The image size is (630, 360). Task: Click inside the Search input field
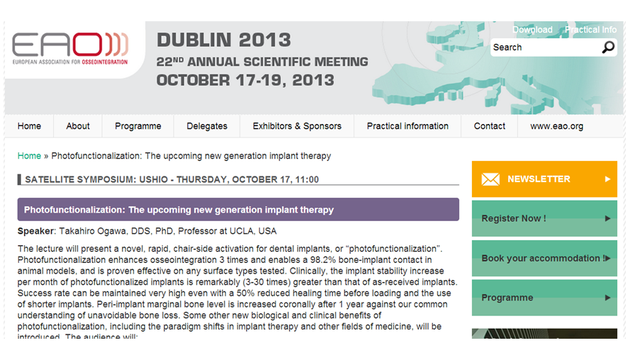click(546, 47)
